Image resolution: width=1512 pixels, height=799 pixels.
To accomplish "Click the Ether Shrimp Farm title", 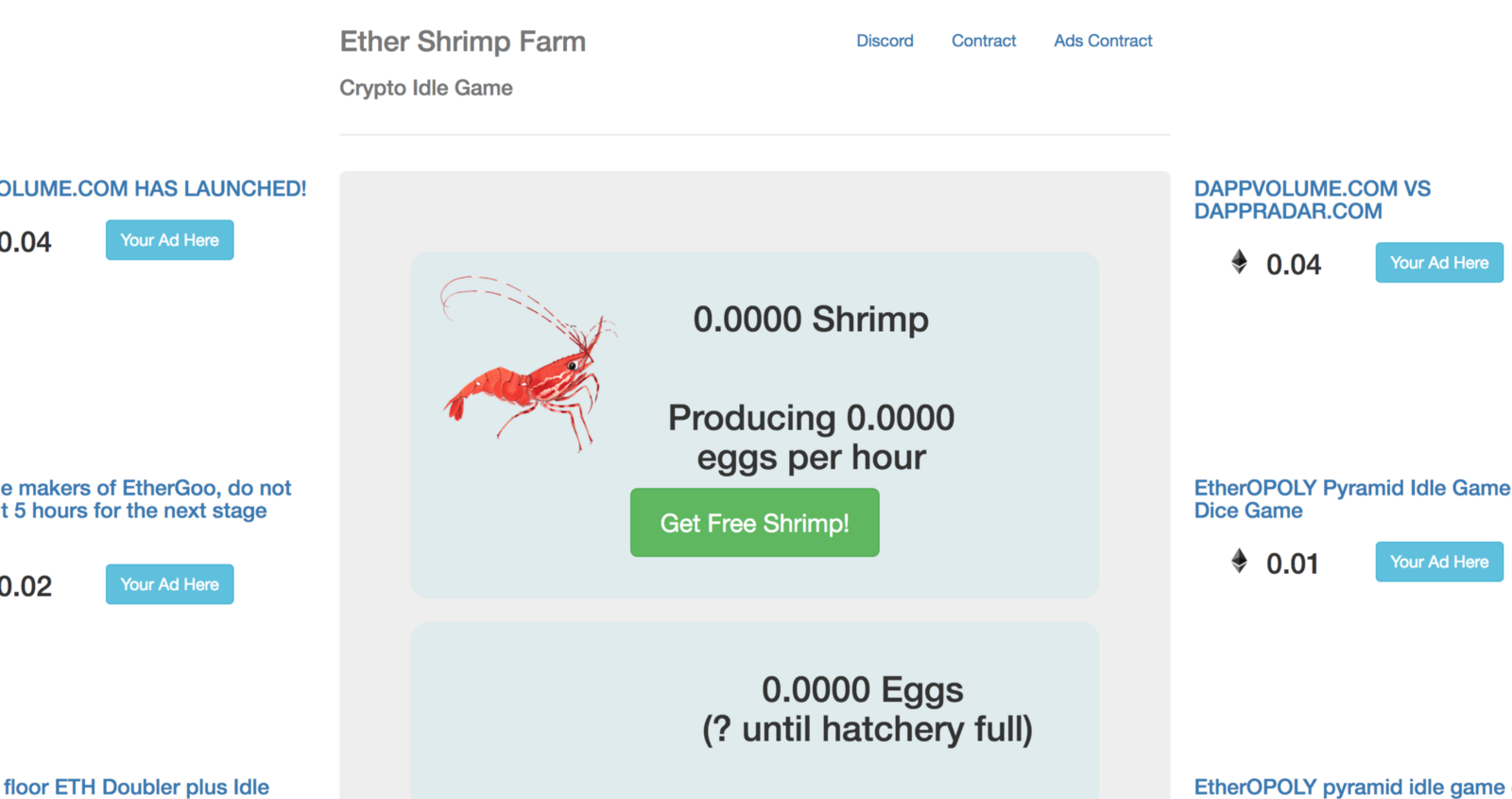I will [462, 42].
